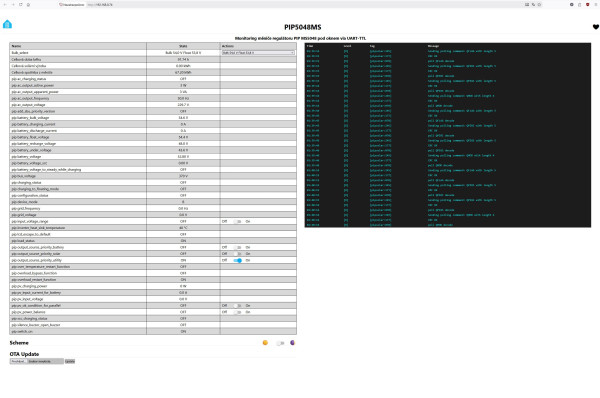This screenshot has height=398, width=600.
Task: Toggle the pip-output_source_priority_solar switch
Action: (x=237, y=254)
